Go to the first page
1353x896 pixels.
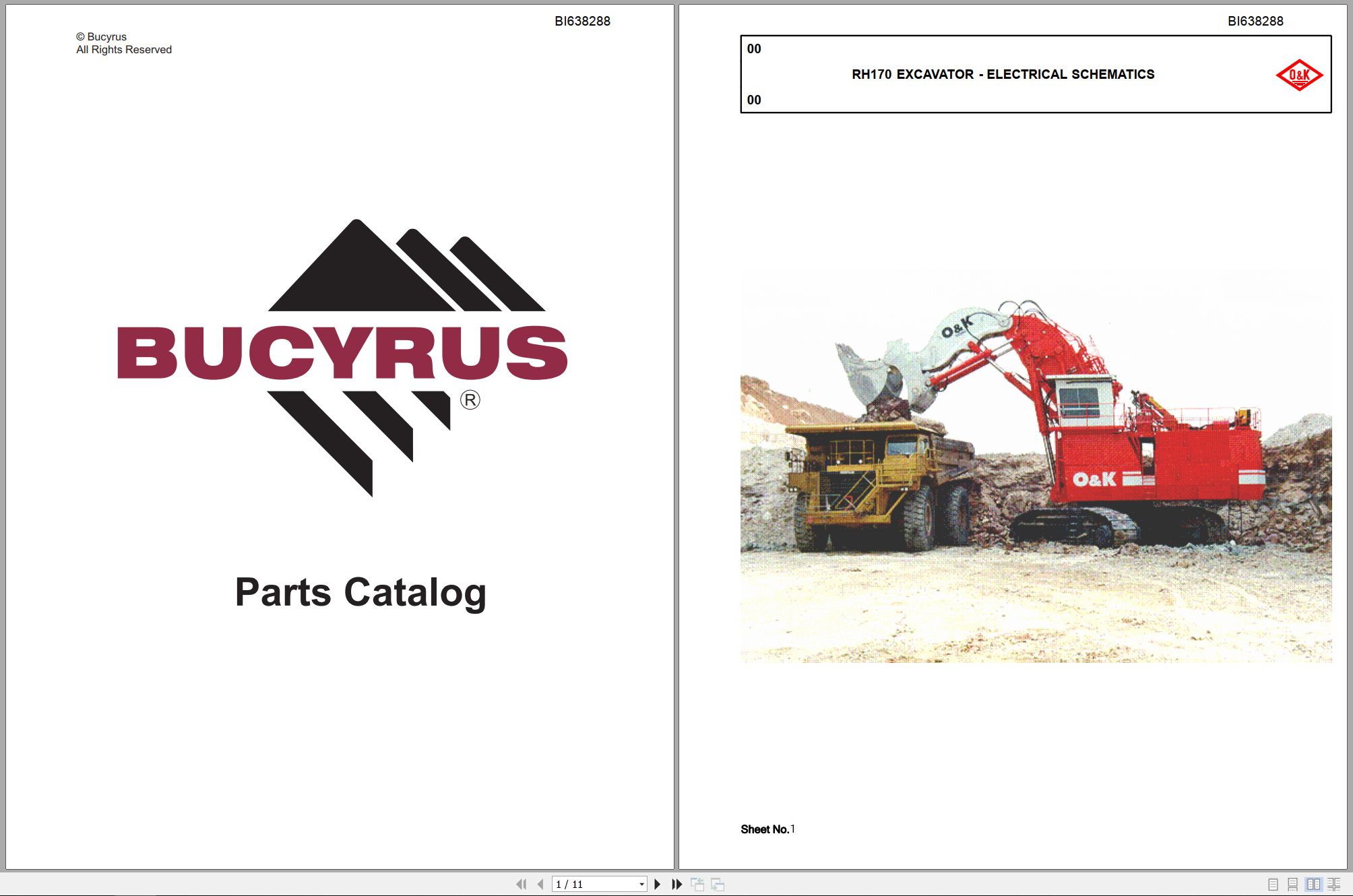(x=521, y=884)
